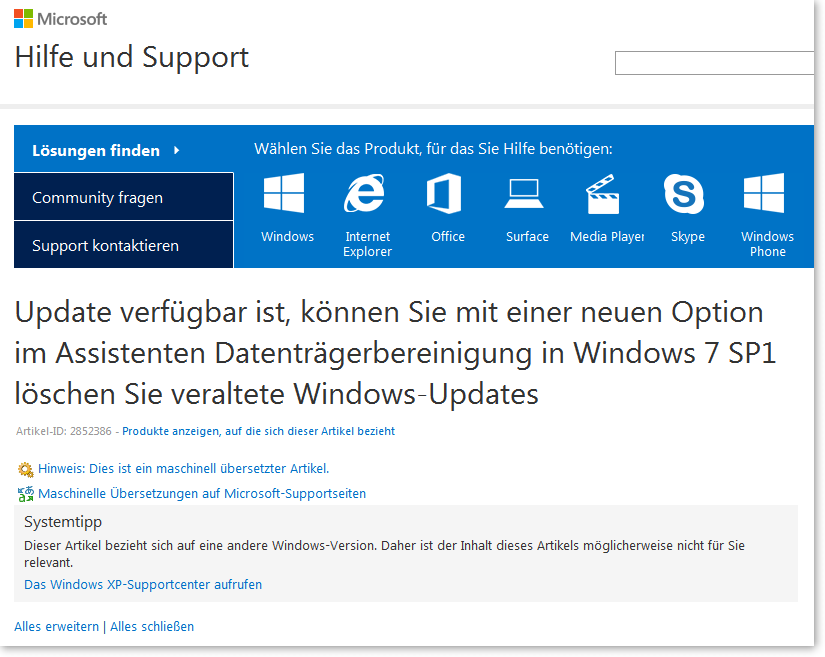Select the Windows product icon
Viewport: 825px width, 657px height.
point(284,194)
